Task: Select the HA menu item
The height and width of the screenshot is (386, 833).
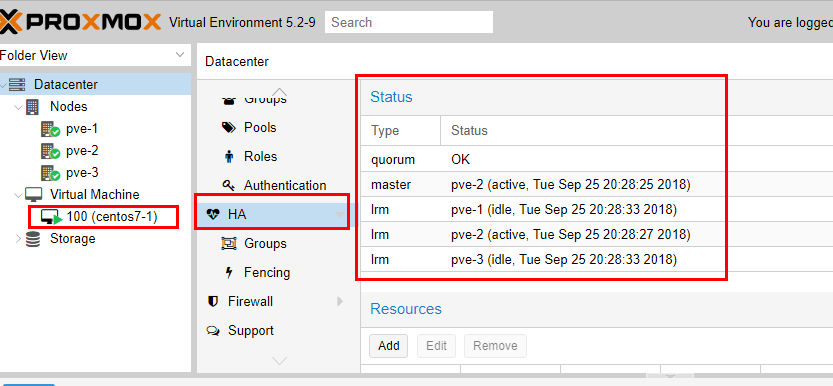Action: (273, 215)
